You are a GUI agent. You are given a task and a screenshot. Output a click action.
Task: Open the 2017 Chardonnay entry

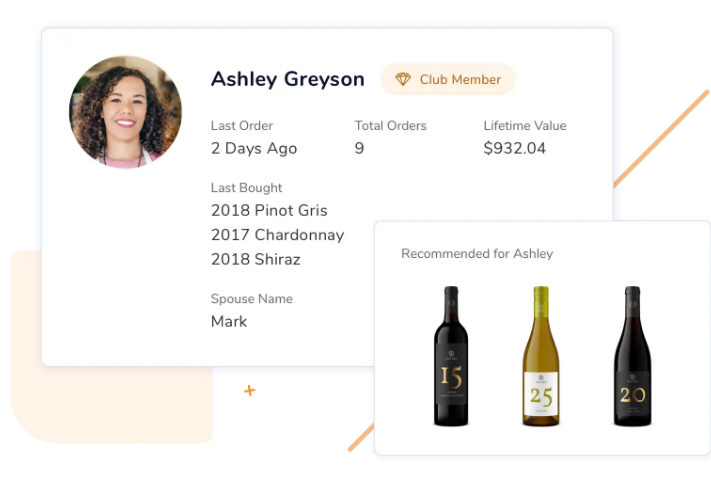(x=277, y=235)
